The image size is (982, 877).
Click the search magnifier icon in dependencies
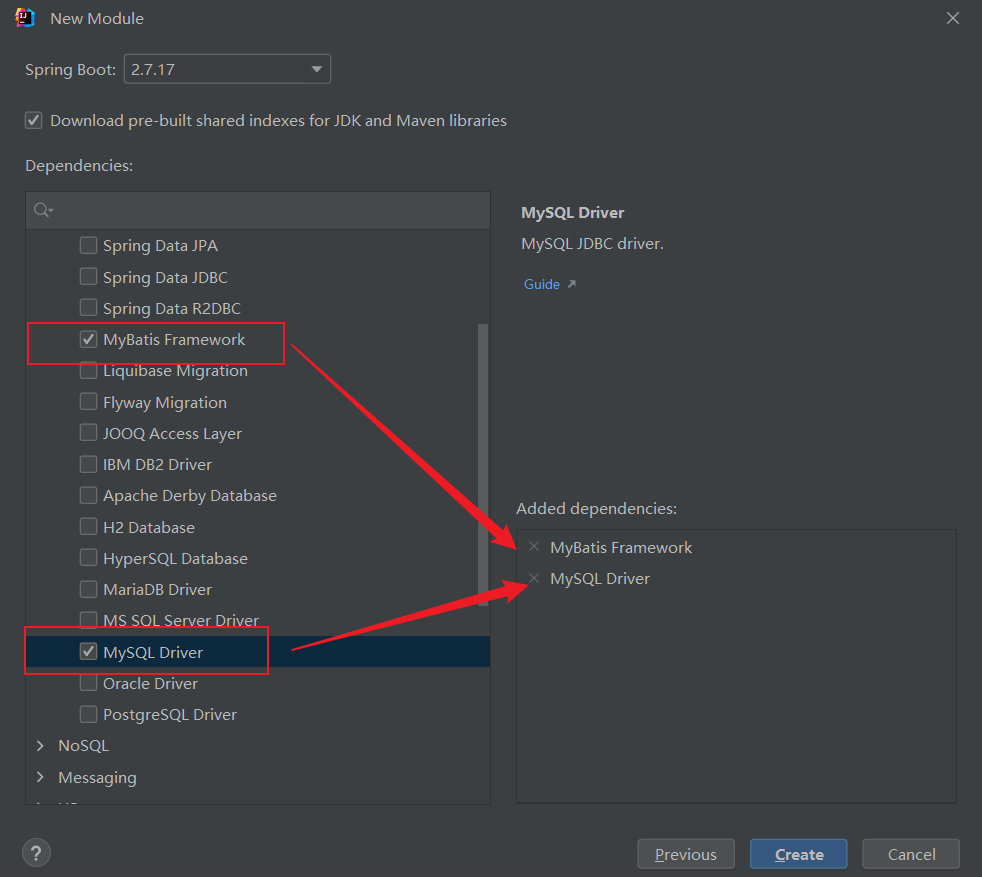42,210
